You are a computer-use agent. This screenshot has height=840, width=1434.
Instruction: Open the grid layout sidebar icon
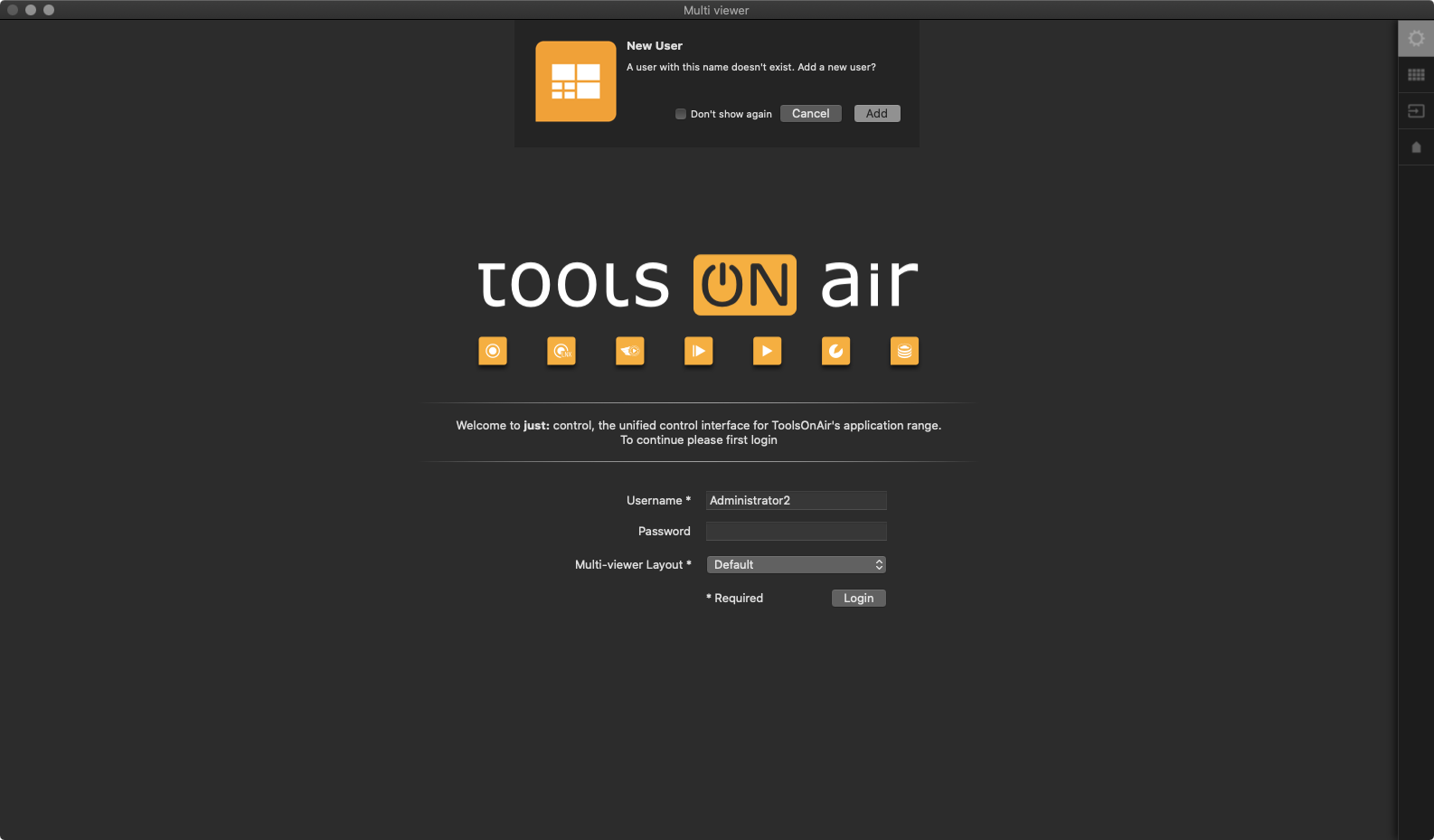tap(1416, 74)
